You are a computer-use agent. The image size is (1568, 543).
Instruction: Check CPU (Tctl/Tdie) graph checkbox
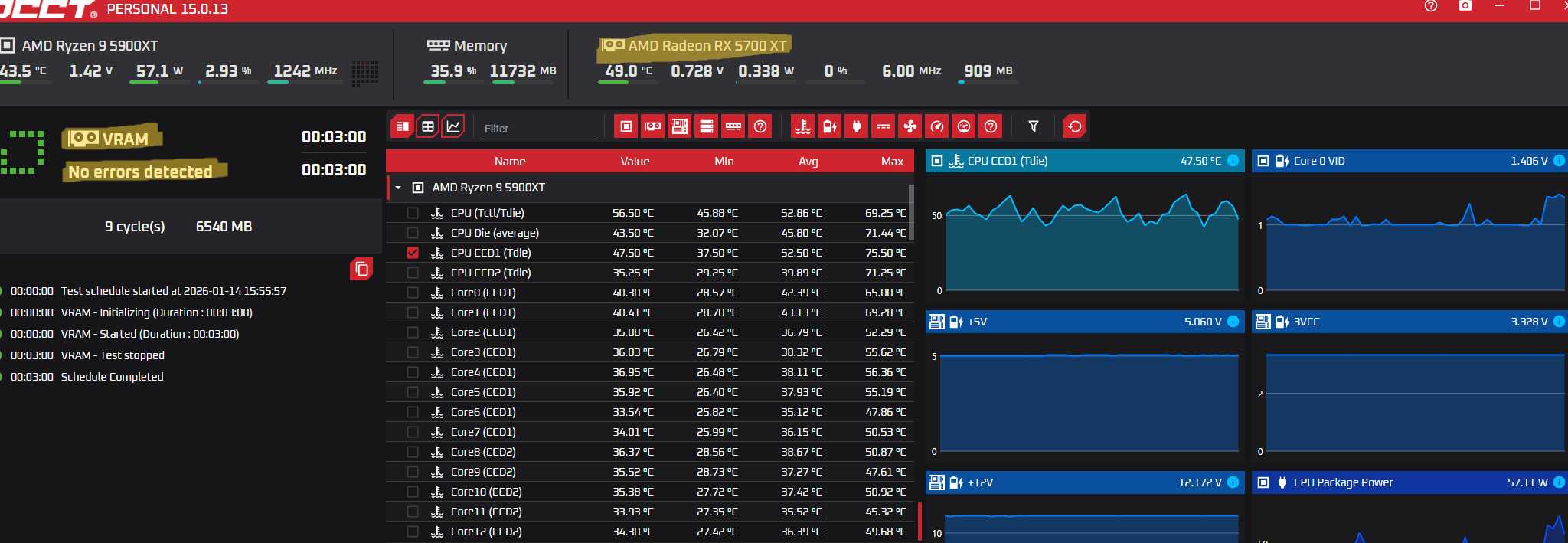[413, 213]
